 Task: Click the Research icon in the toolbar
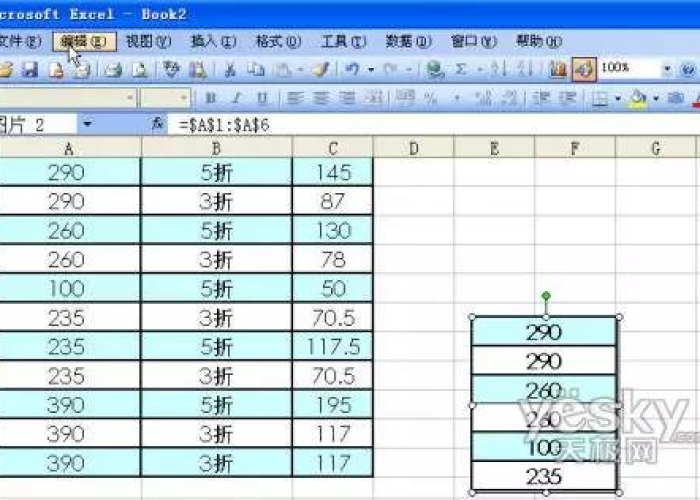[x=198, y=70]
